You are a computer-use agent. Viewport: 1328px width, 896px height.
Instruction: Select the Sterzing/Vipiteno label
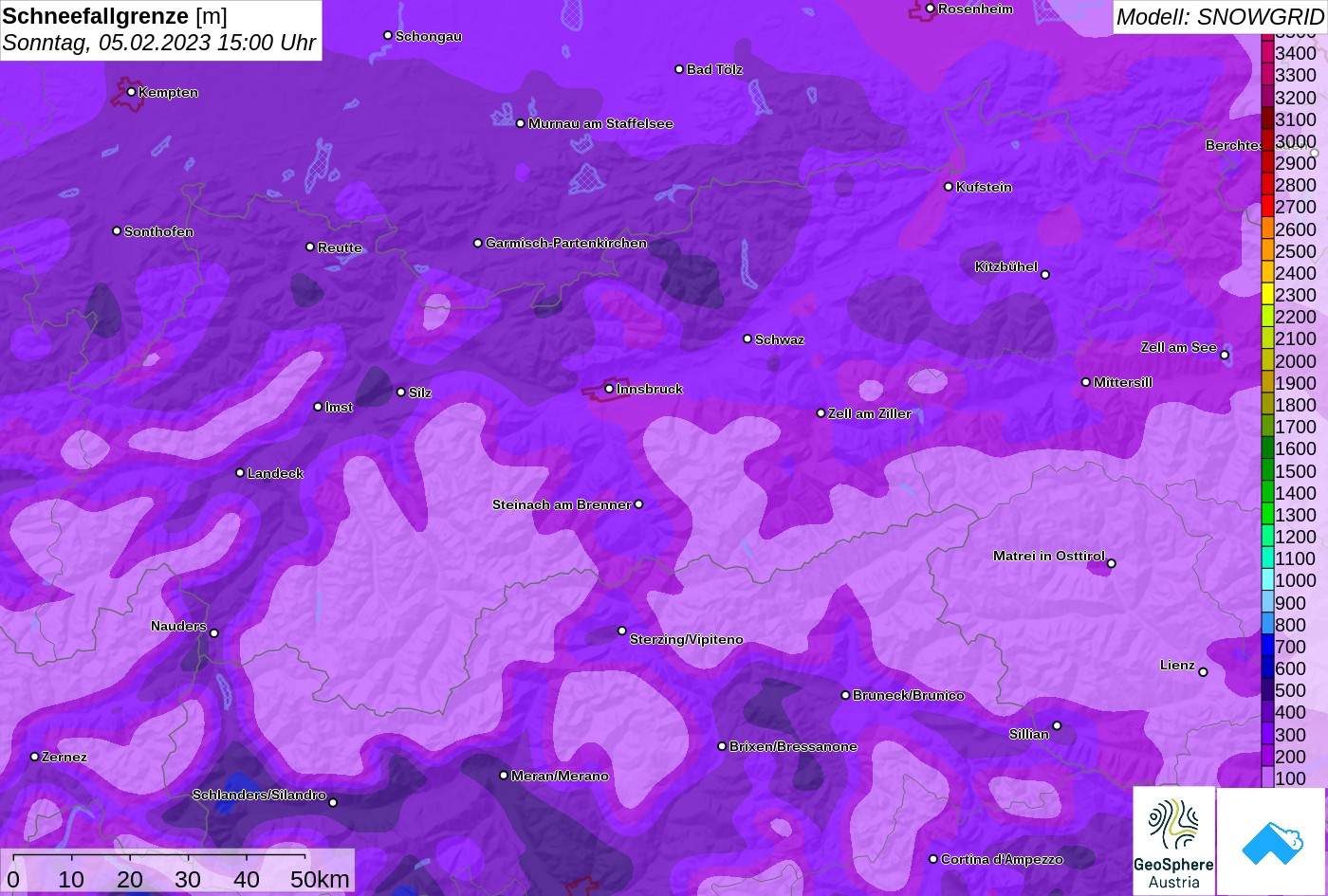tap(687, 640)
